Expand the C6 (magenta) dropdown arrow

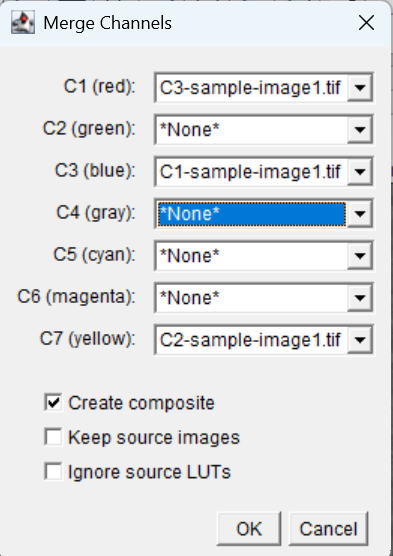tap(360, 298)
